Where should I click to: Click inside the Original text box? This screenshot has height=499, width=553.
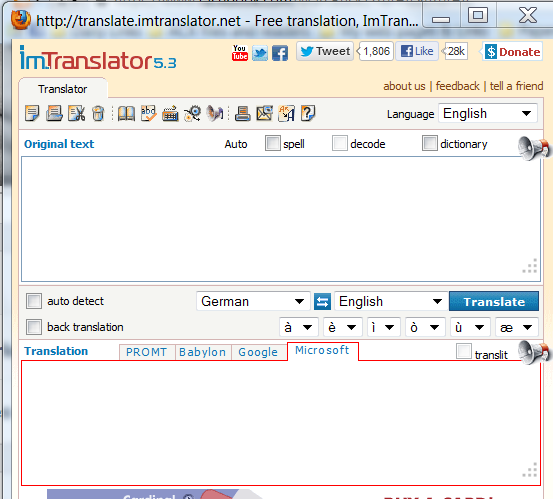281,219
